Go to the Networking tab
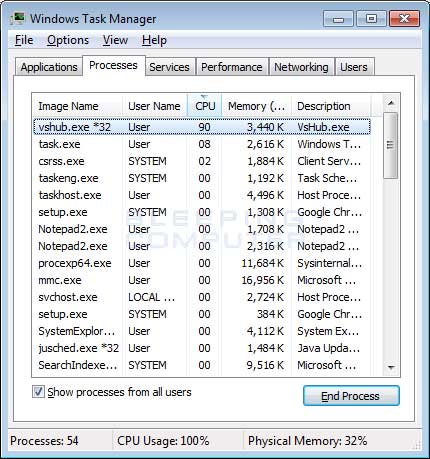This screenshot has height=459, width=430. tap(301, 67)
